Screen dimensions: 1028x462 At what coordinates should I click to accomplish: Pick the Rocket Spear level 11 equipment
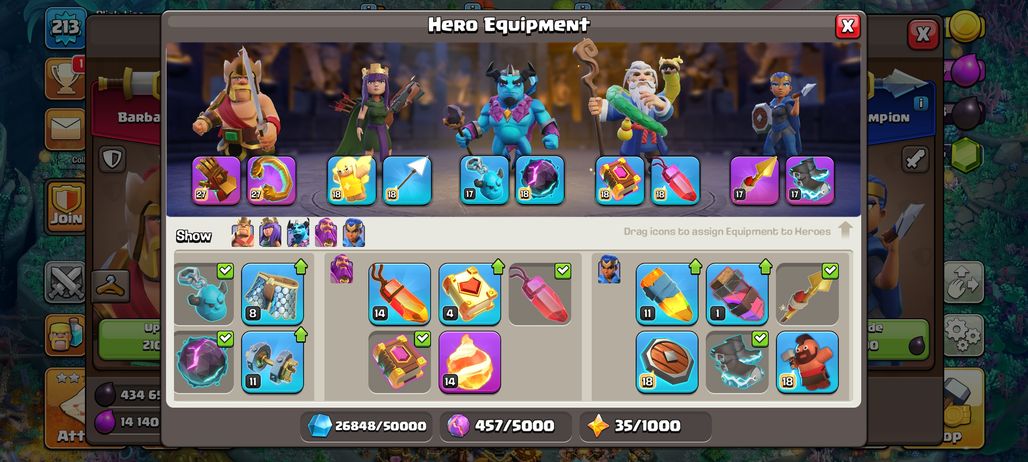pyautogui.click(x=667, y=294)
